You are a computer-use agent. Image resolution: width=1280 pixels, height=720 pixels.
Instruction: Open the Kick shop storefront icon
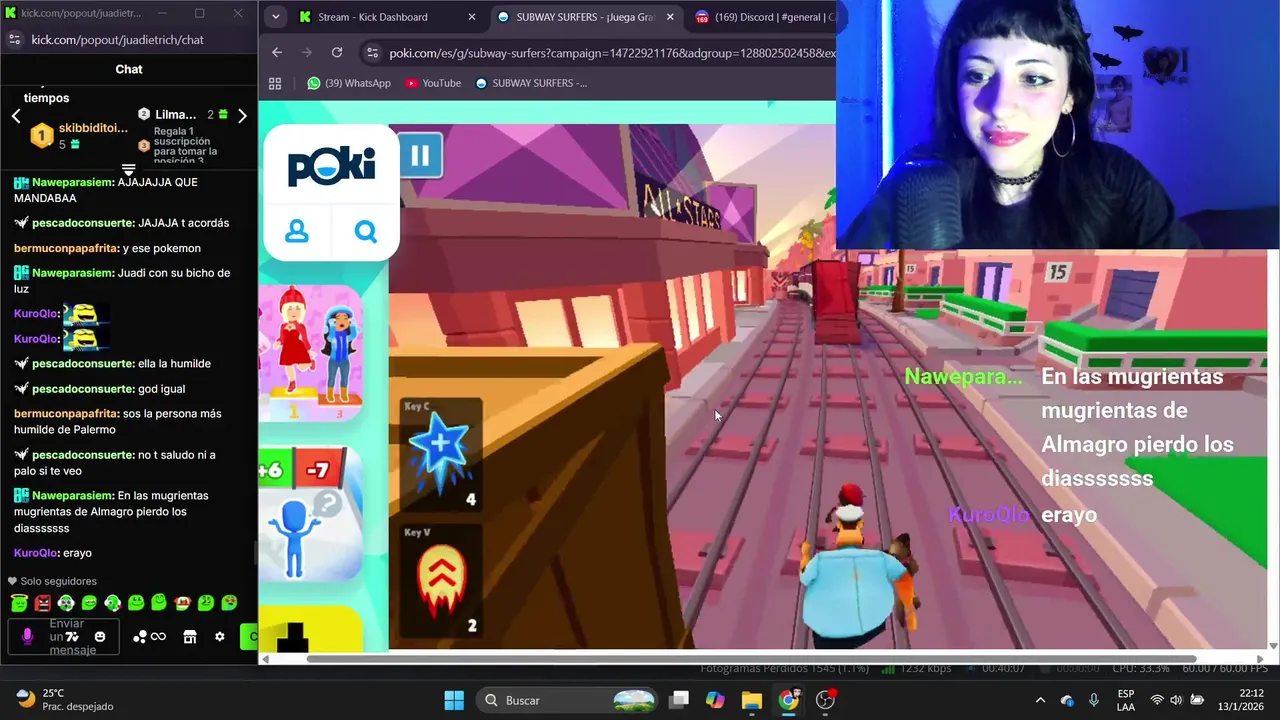[x=189, y=636]
